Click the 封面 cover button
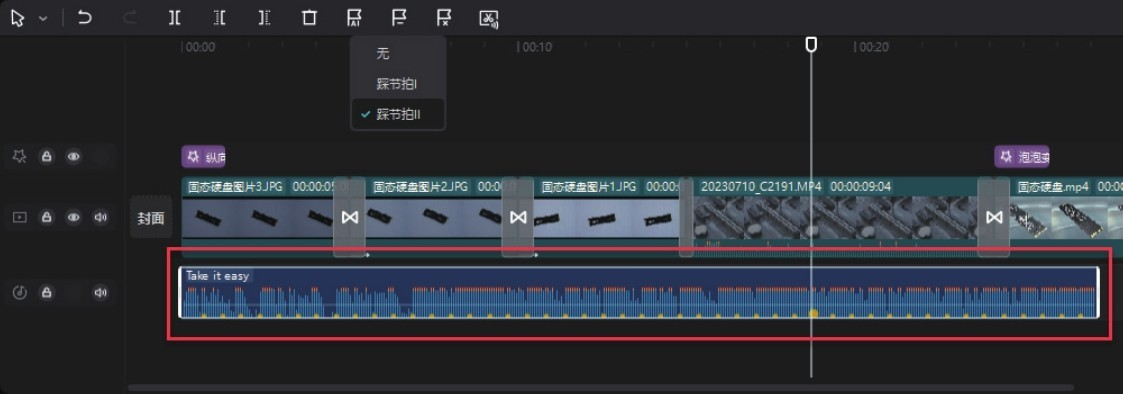This screenshot has height=394, width=1123. [151, 218]
